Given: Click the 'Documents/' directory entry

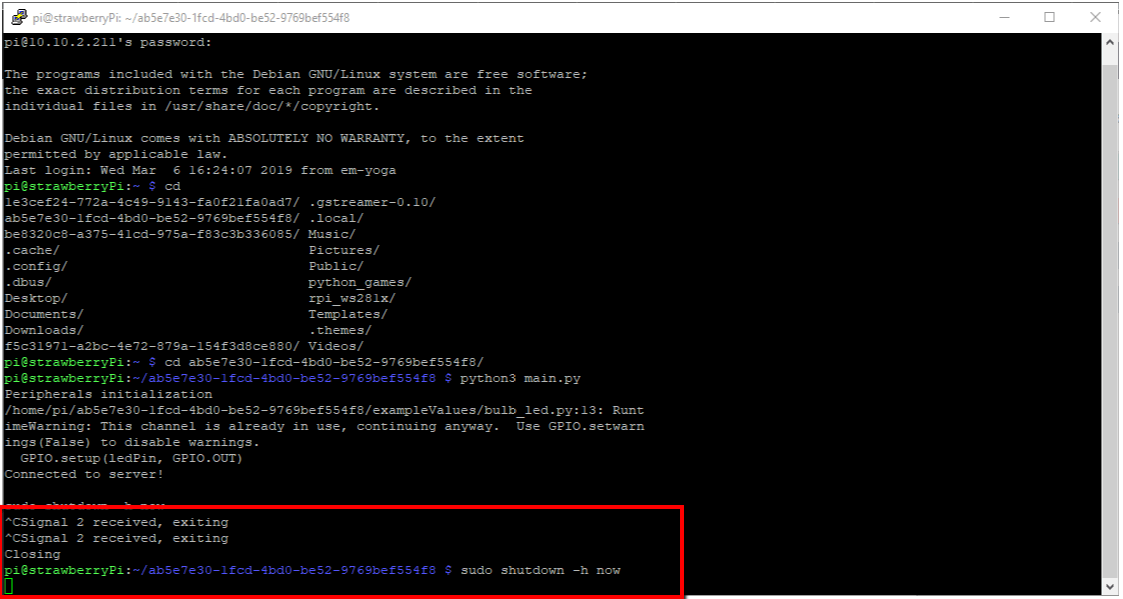Looking at the screenshot, I should click(44, 314).
